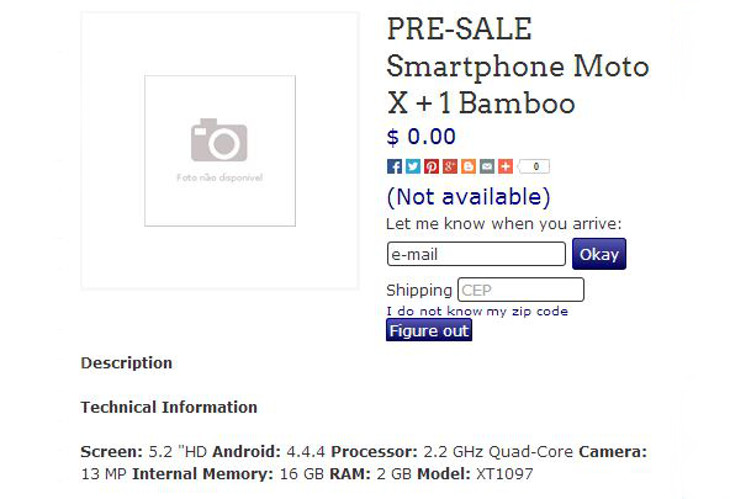730x499 pixels.
Task: Click the Twitter share icon
Action: click(413, 167)
